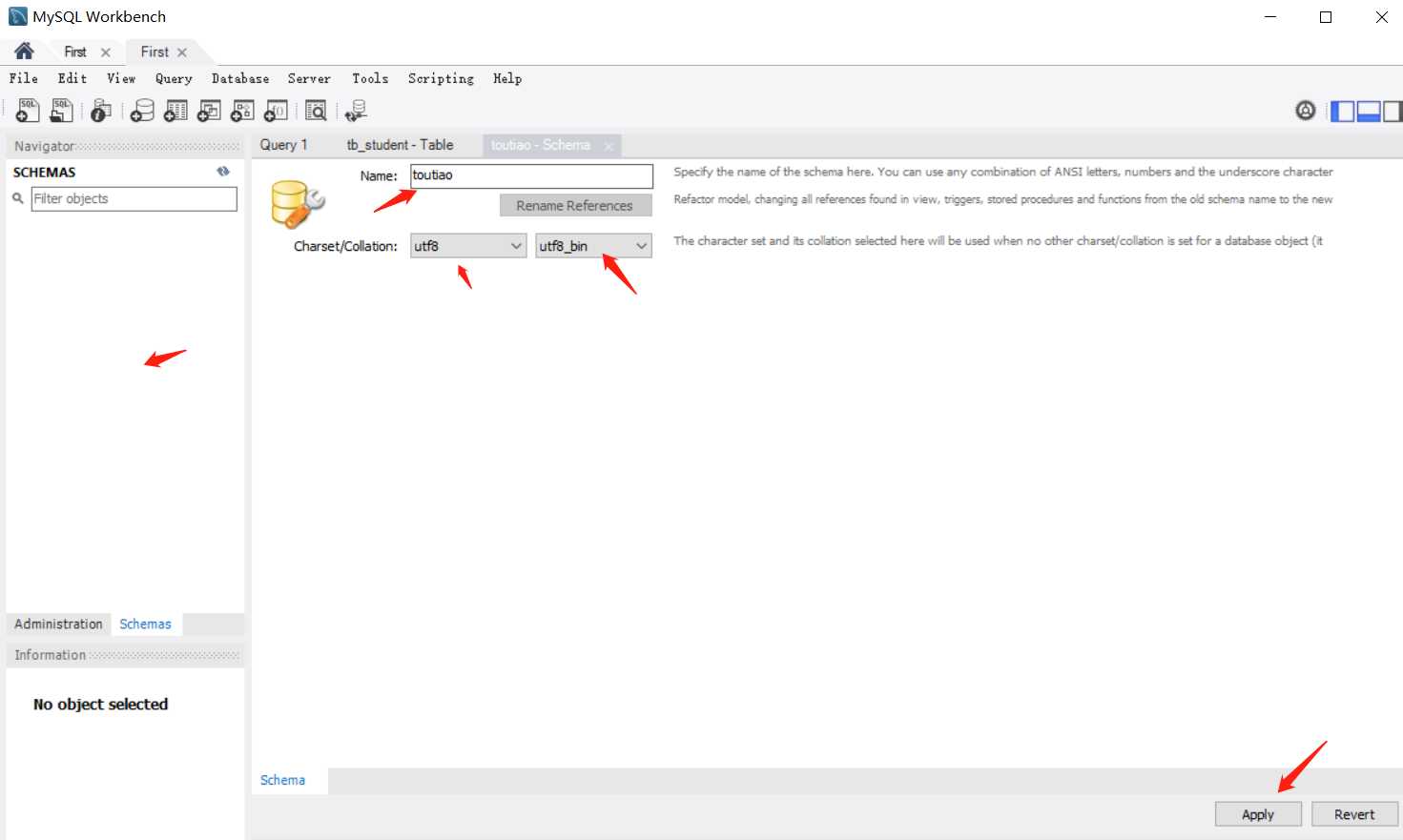Select the bottom Schema tab

tap(283, 780)
